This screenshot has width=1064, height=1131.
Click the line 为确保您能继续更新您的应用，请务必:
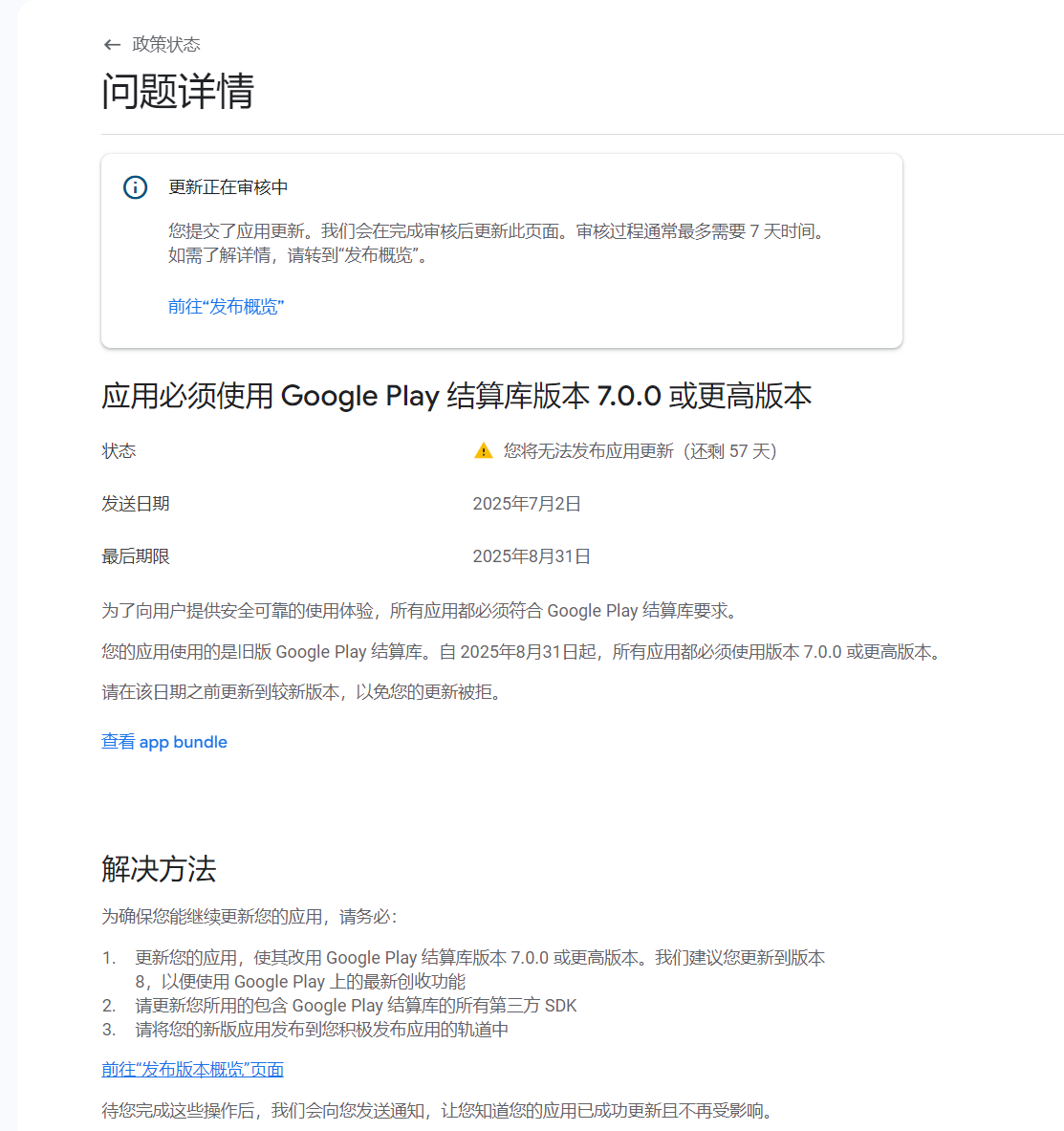pyautogui.click(x=250, y=917)
